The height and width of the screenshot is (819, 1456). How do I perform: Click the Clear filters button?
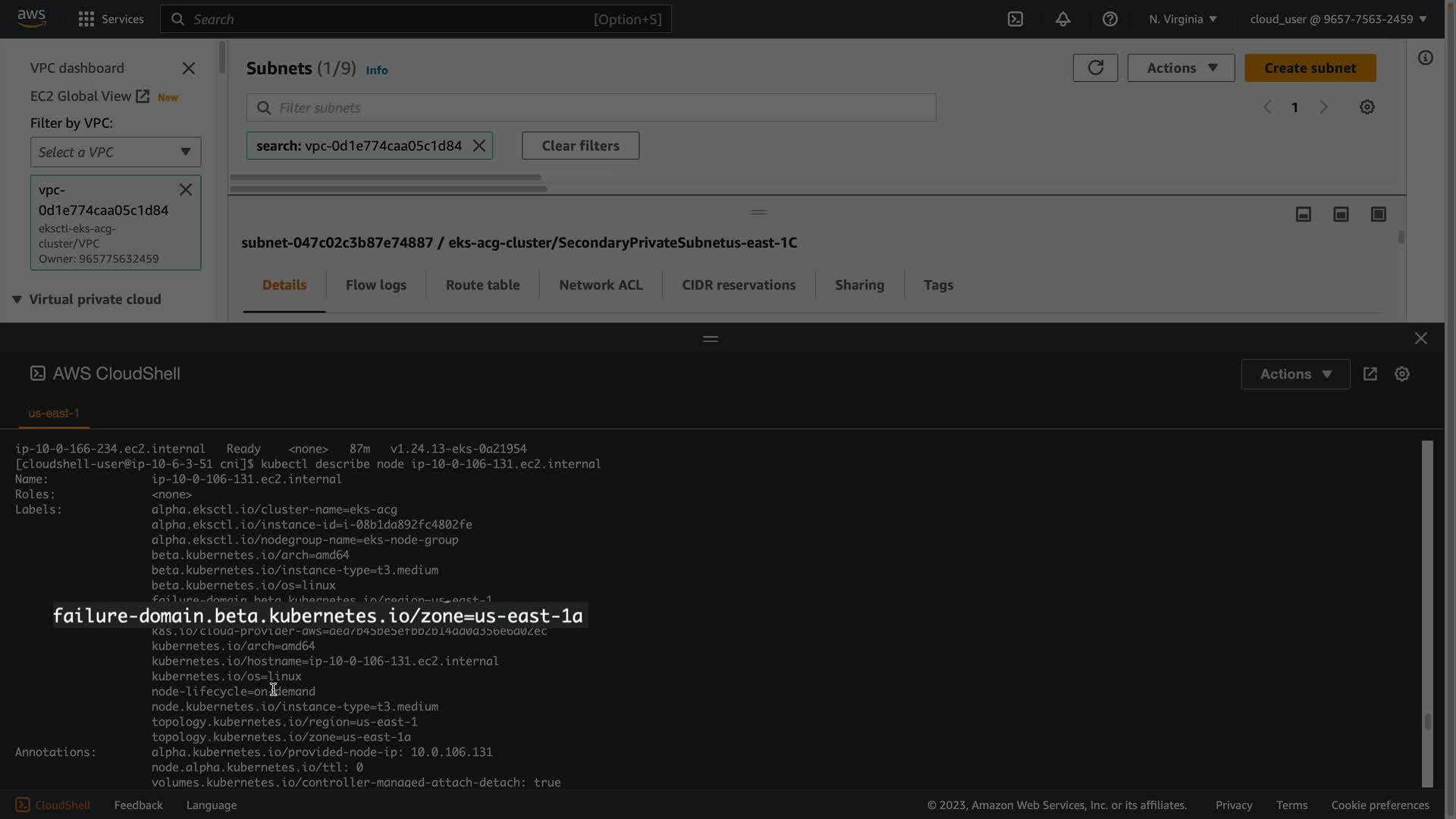pyautogui.click(x=580, y=146)
